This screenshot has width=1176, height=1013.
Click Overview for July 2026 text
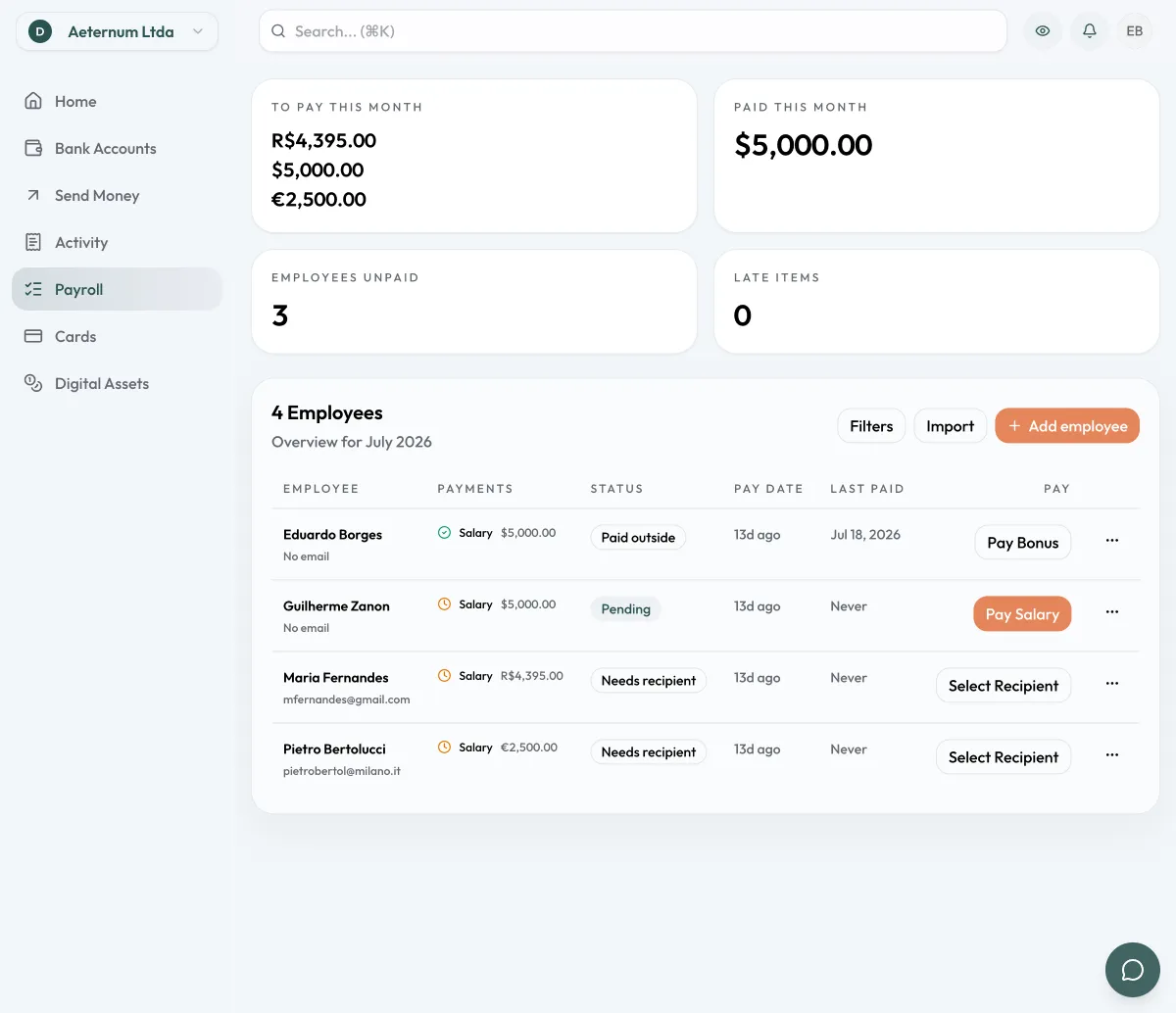pos(352,442)
